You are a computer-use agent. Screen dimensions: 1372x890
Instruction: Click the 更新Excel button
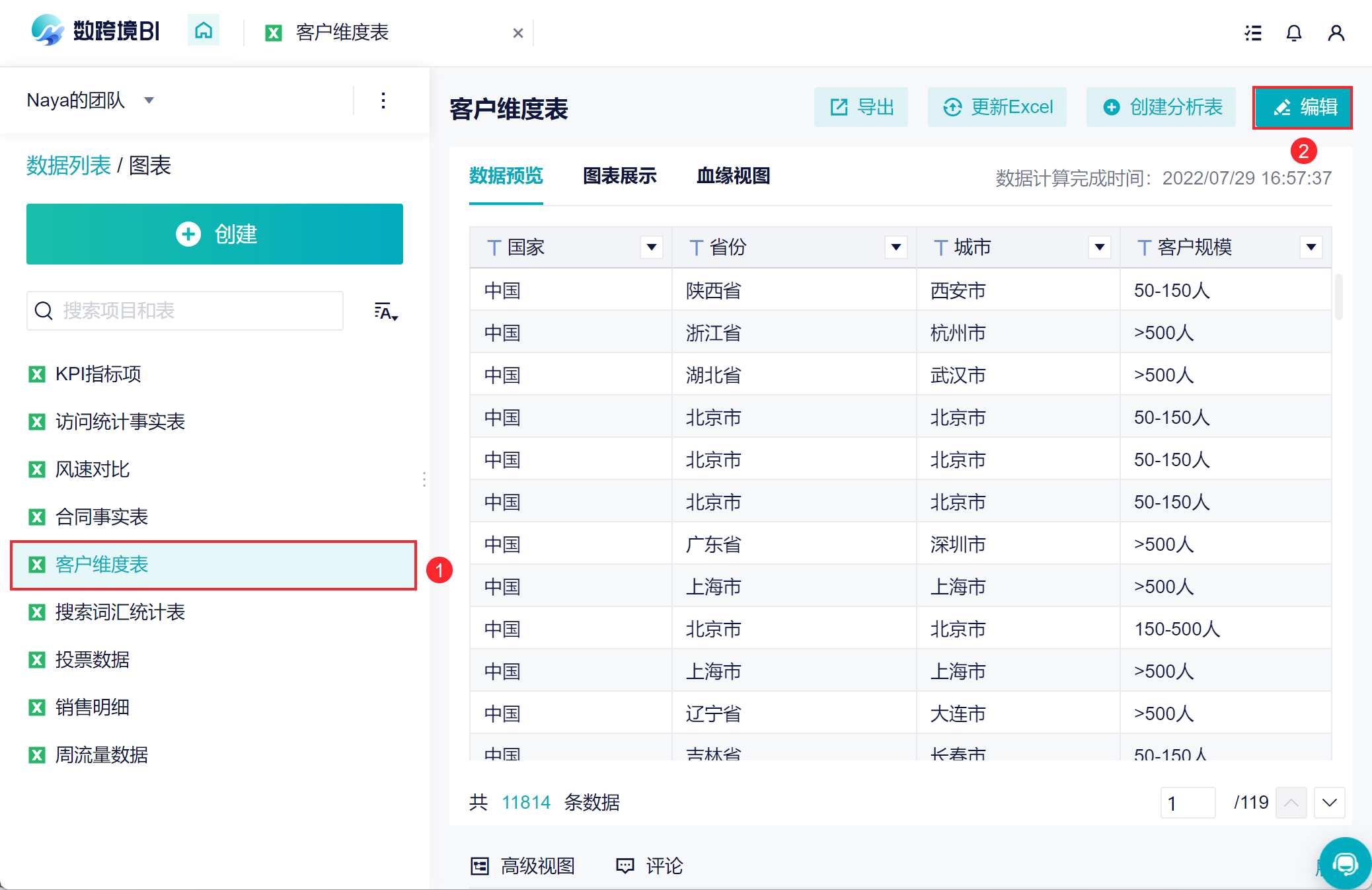coord(997,107)
